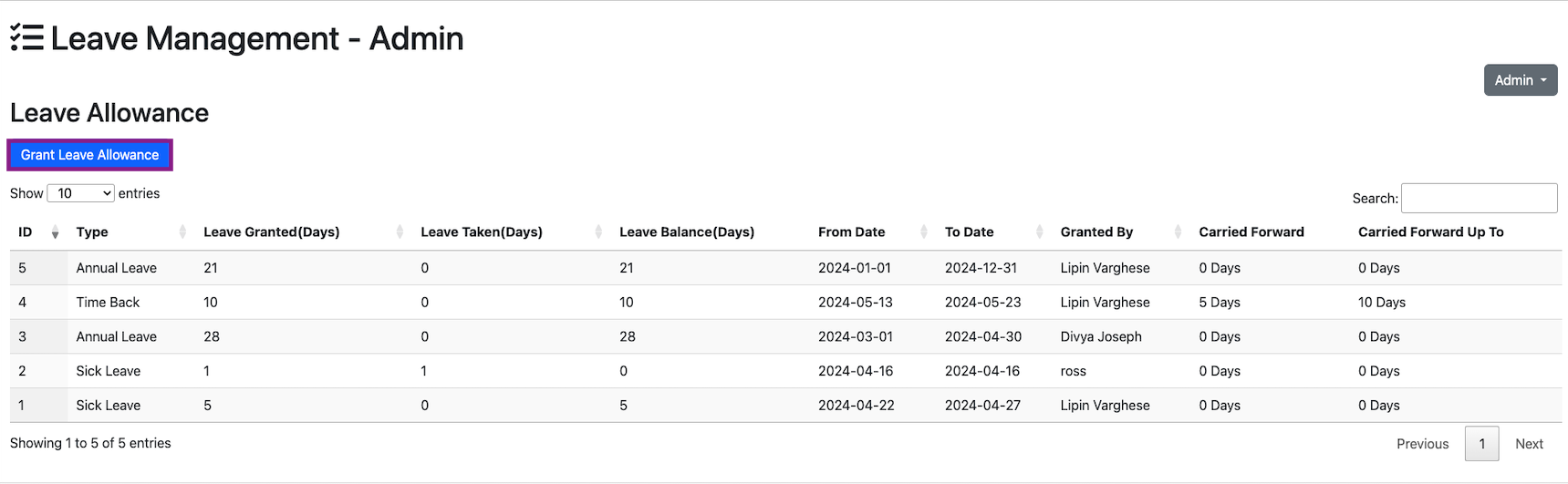Click the To Date sort icon
The width and height of the screenshot is (1568, 484).
pos(1040,232)
